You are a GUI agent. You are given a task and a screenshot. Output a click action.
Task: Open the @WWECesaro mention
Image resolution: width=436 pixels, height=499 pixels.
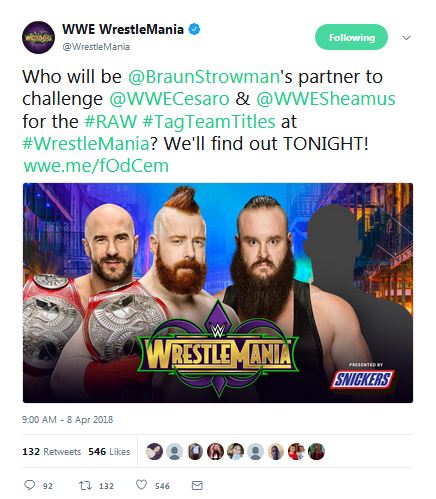coord(170,99)
